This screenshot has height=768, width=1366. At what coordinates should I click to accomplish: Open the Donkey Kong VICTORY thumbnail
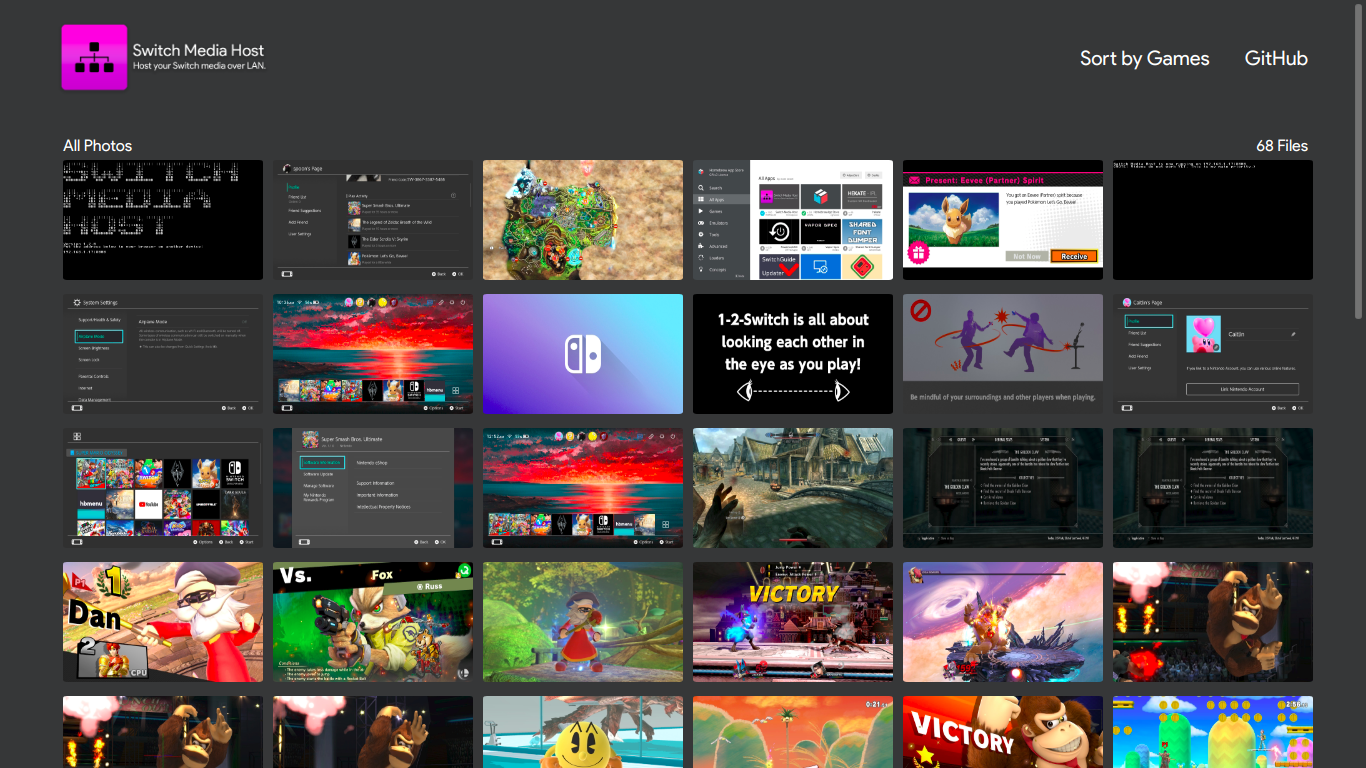tap(1003, 732)
